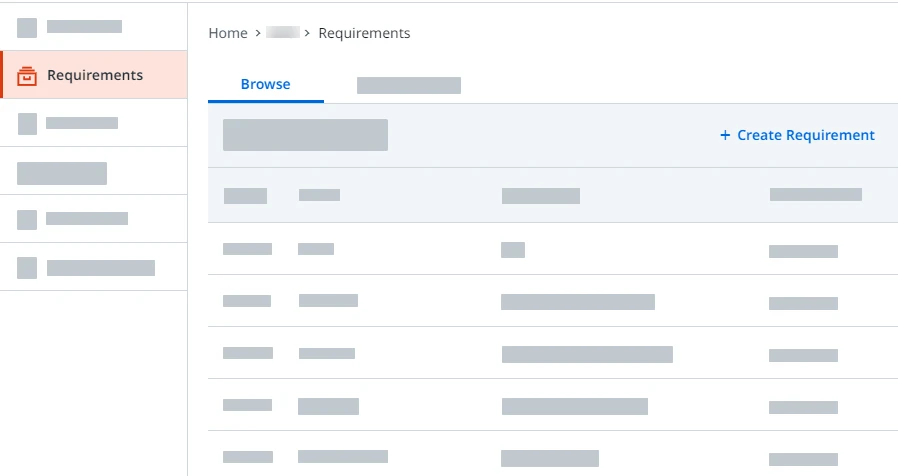Click the Create Requirement button
This screenshot has width=898, height=476.
point(797,135)
